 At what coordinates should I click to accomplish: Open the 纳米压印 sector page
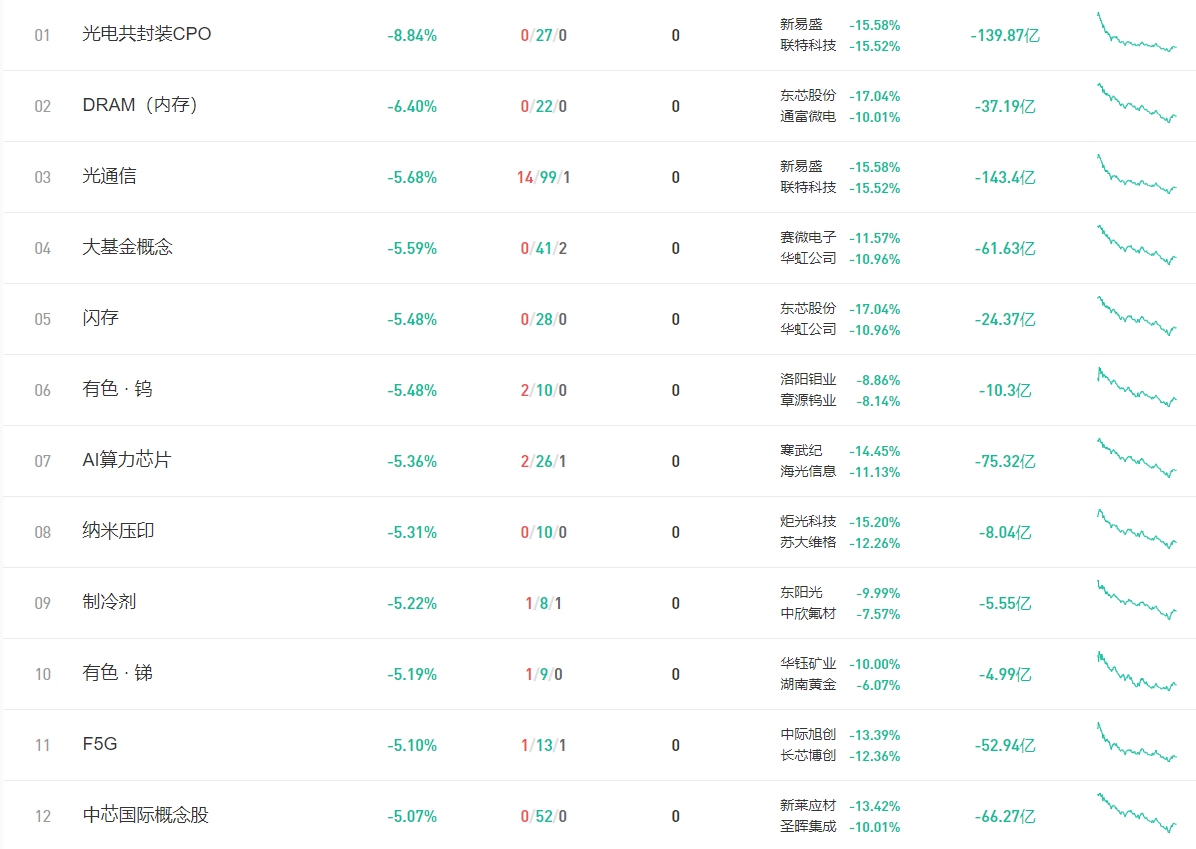coord(118,531)
